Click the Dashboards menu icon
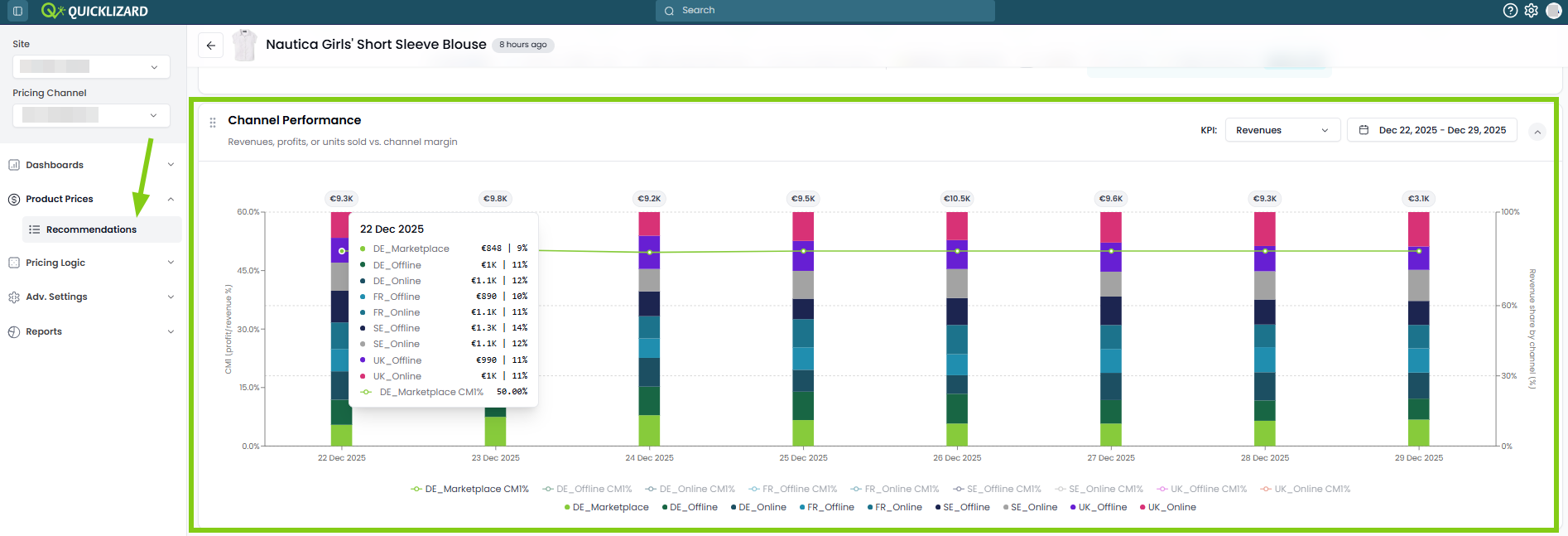Screen dimensions: 1568x536 (14, 165)
